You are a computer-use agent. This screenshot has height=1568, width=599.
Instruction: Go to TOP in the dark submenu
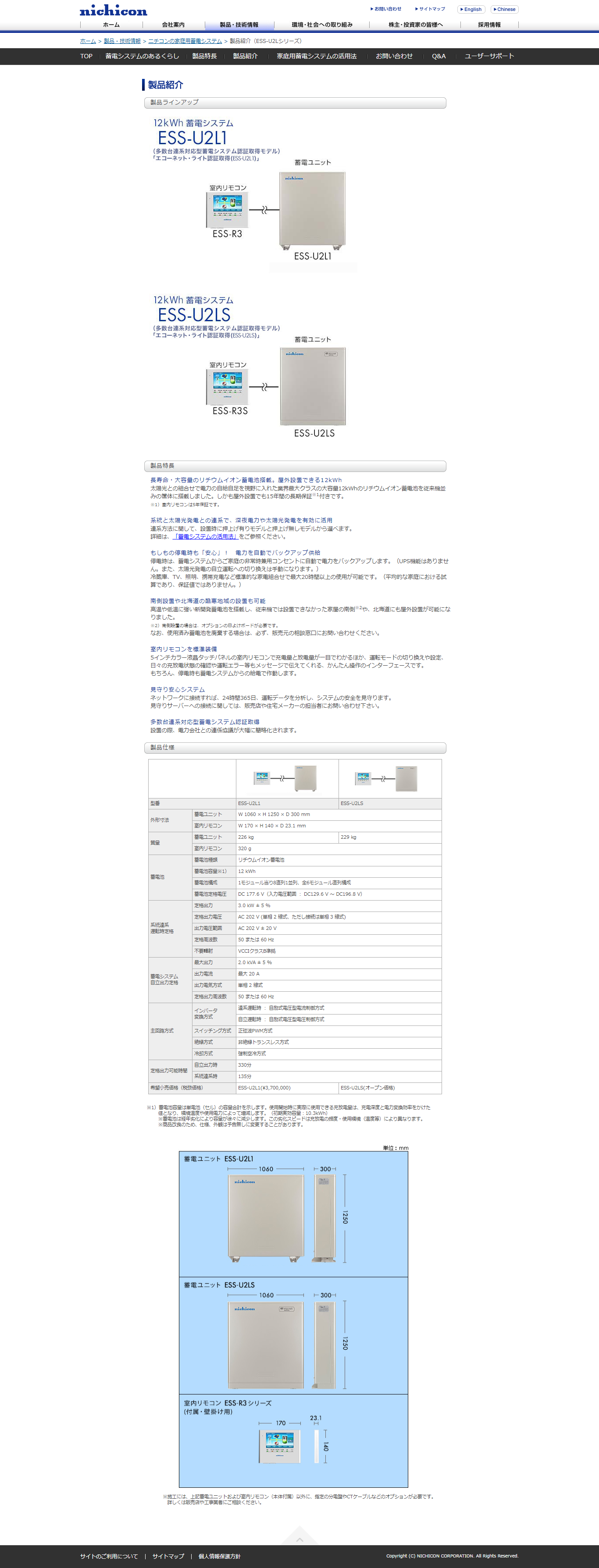[x=86, y=56]
